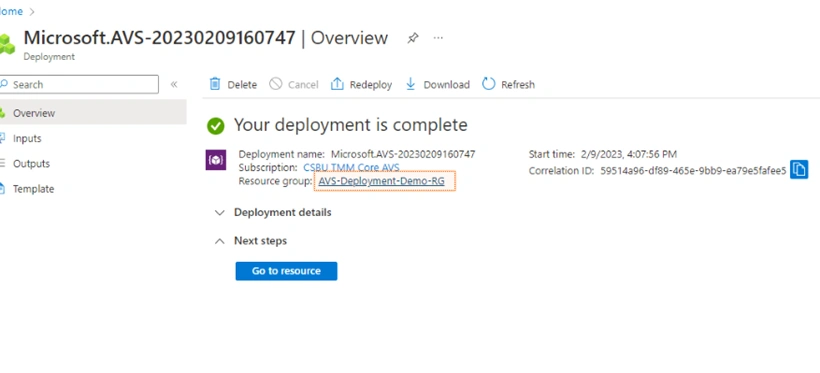820x373 pixels.
Task: Pin the deployment page with the pin icon
Action: coord(413,38)
